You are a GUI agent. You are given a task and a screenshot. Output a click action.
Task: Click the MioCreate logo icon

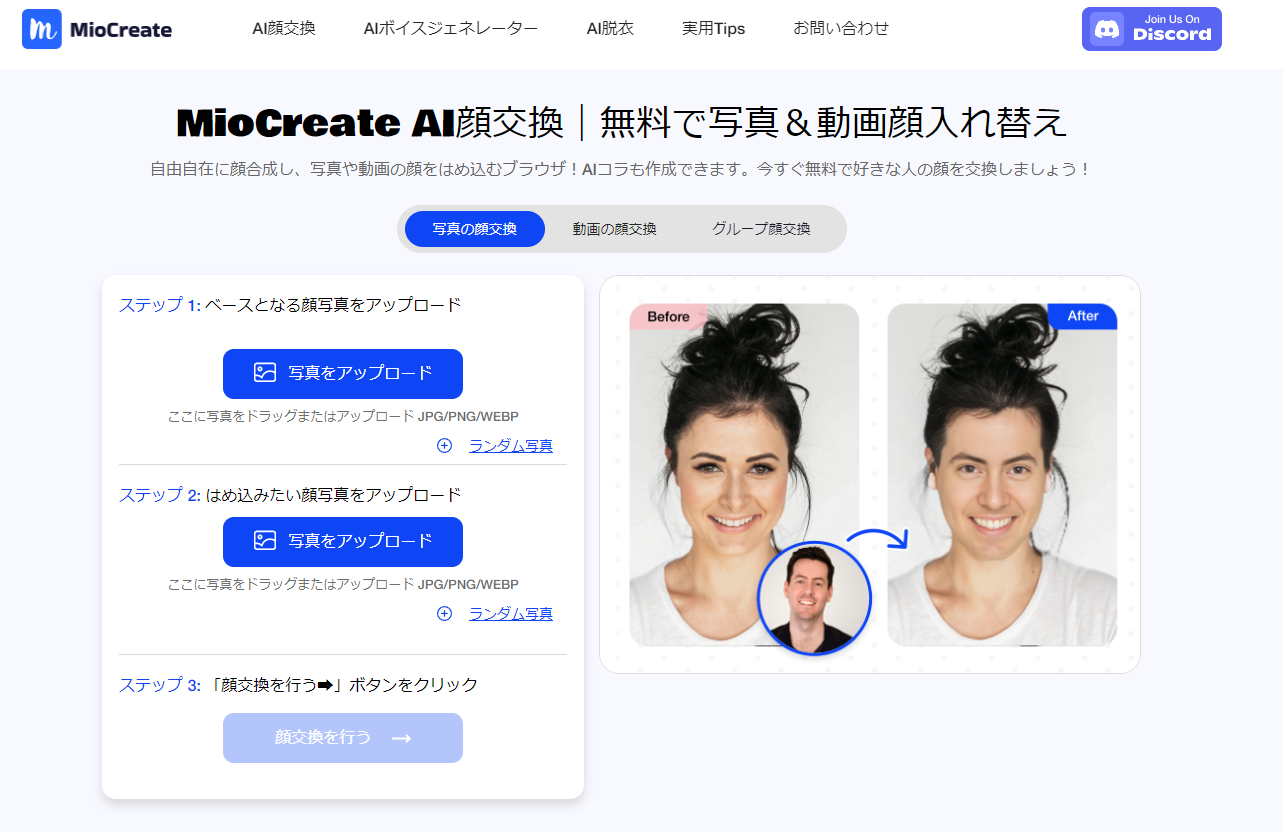click(x=42, y=29)
